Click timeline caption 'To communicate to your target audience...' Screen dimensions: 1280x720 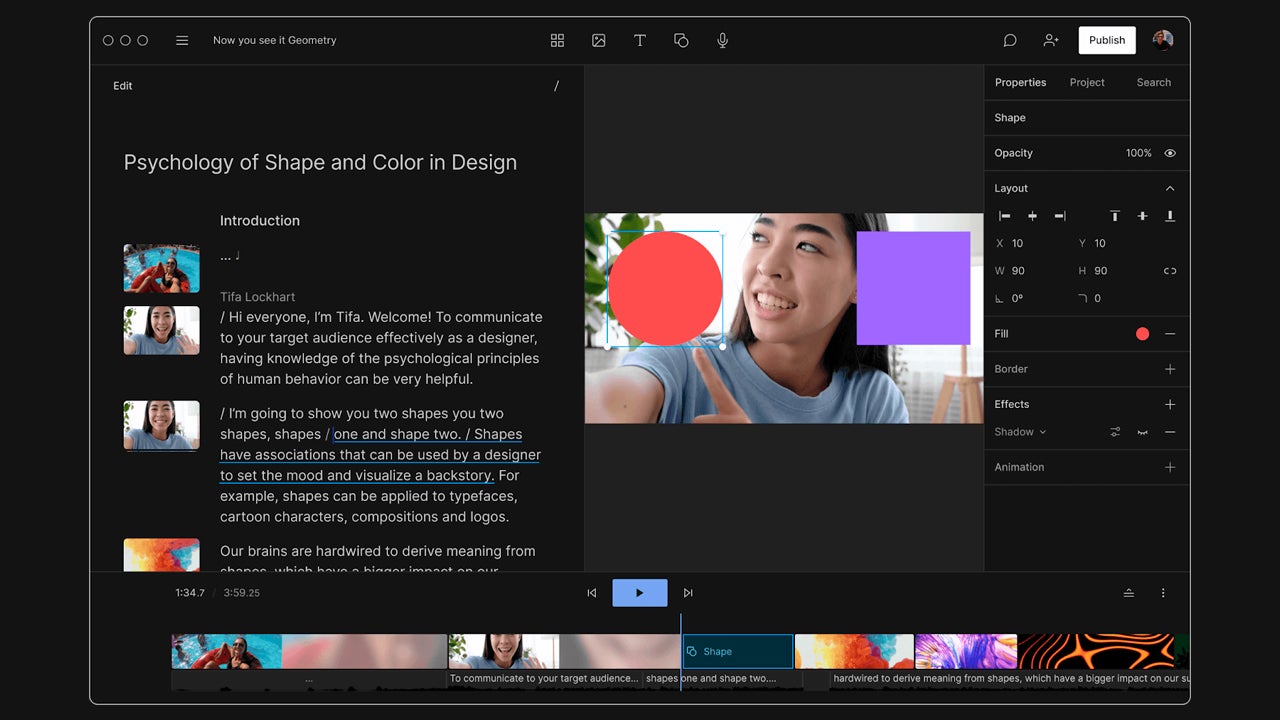tap(544, 678)
